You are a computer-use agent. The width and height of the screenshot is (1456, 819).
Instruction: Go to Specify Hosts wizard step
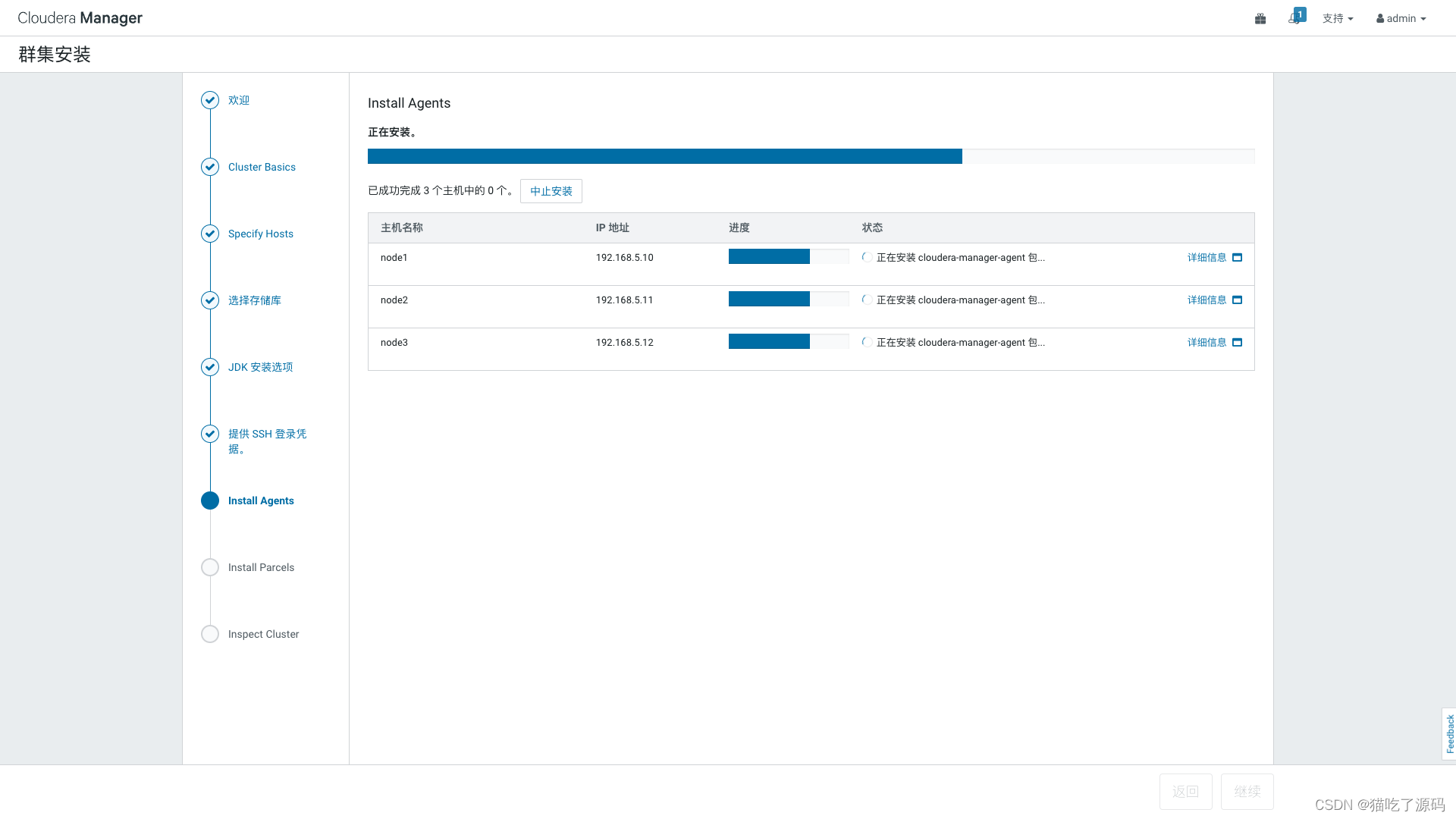[260, 234]
